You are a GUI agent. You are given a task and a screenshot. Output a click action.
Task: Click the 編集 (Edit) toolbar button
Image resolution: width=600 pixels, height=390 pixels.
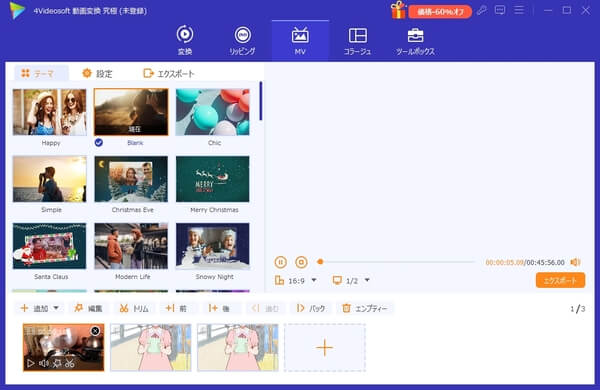pos(89,308)
